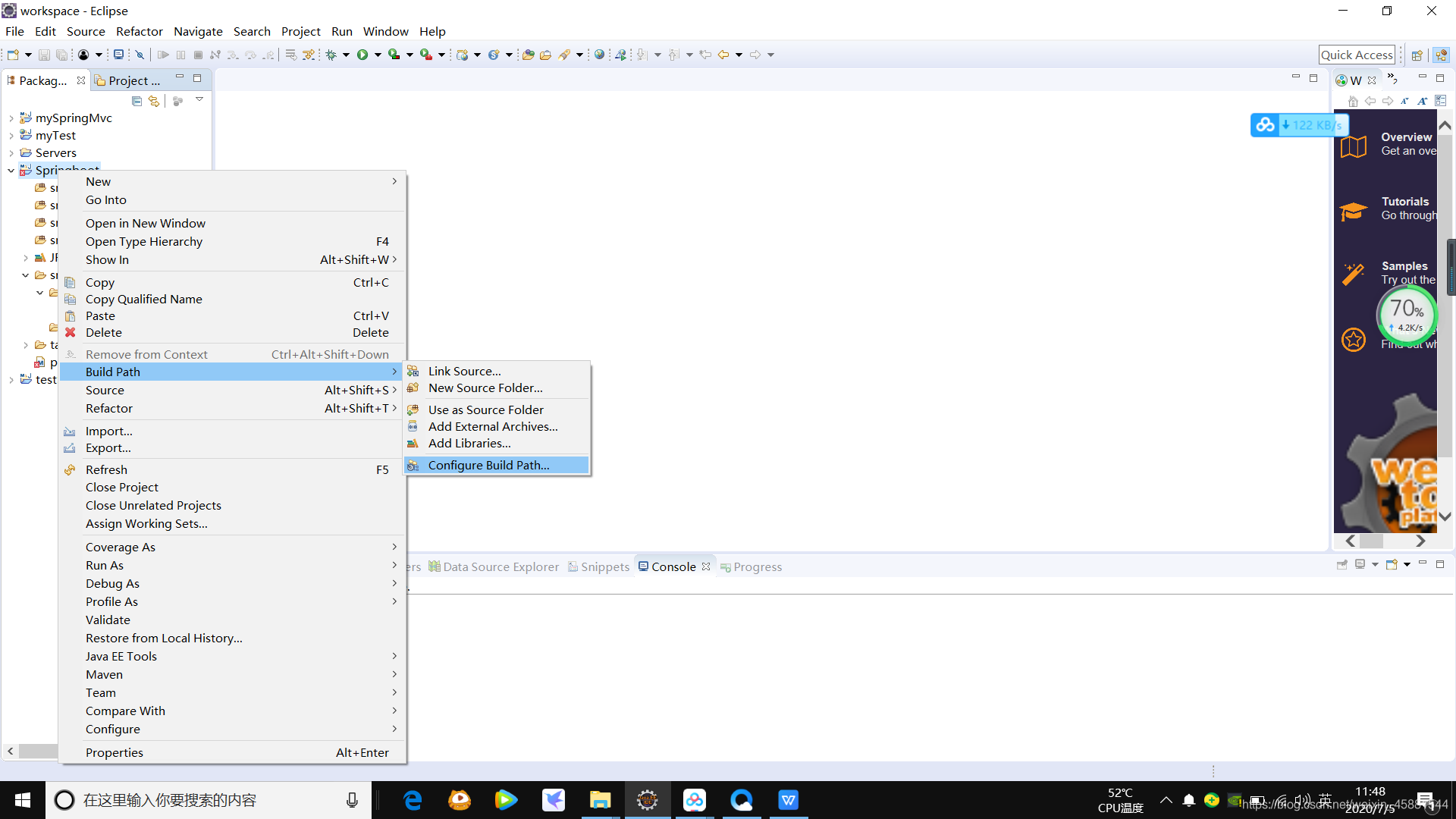
Task: Open Eclipse from the Windows taskbar
Action: (x=647, y=800)
